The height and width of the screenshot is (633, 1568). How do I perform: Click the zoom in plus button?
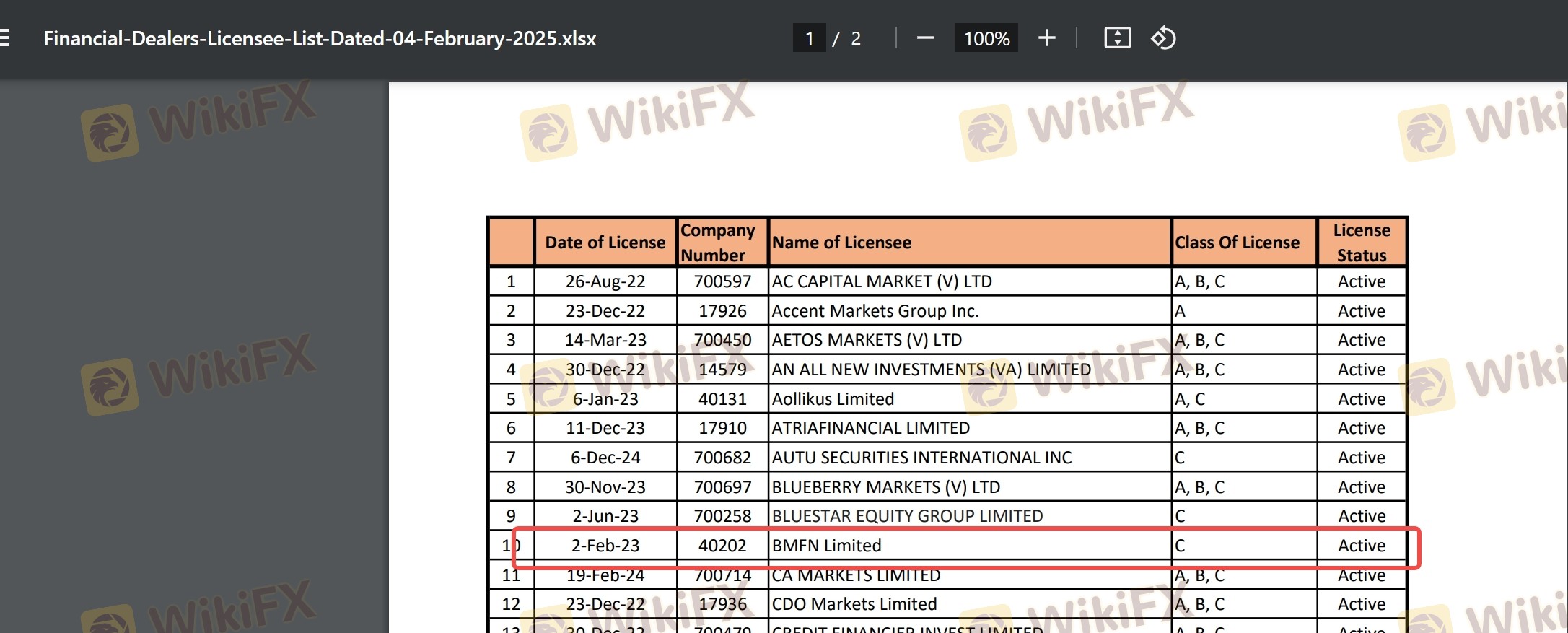click(x=1046, y=38)
